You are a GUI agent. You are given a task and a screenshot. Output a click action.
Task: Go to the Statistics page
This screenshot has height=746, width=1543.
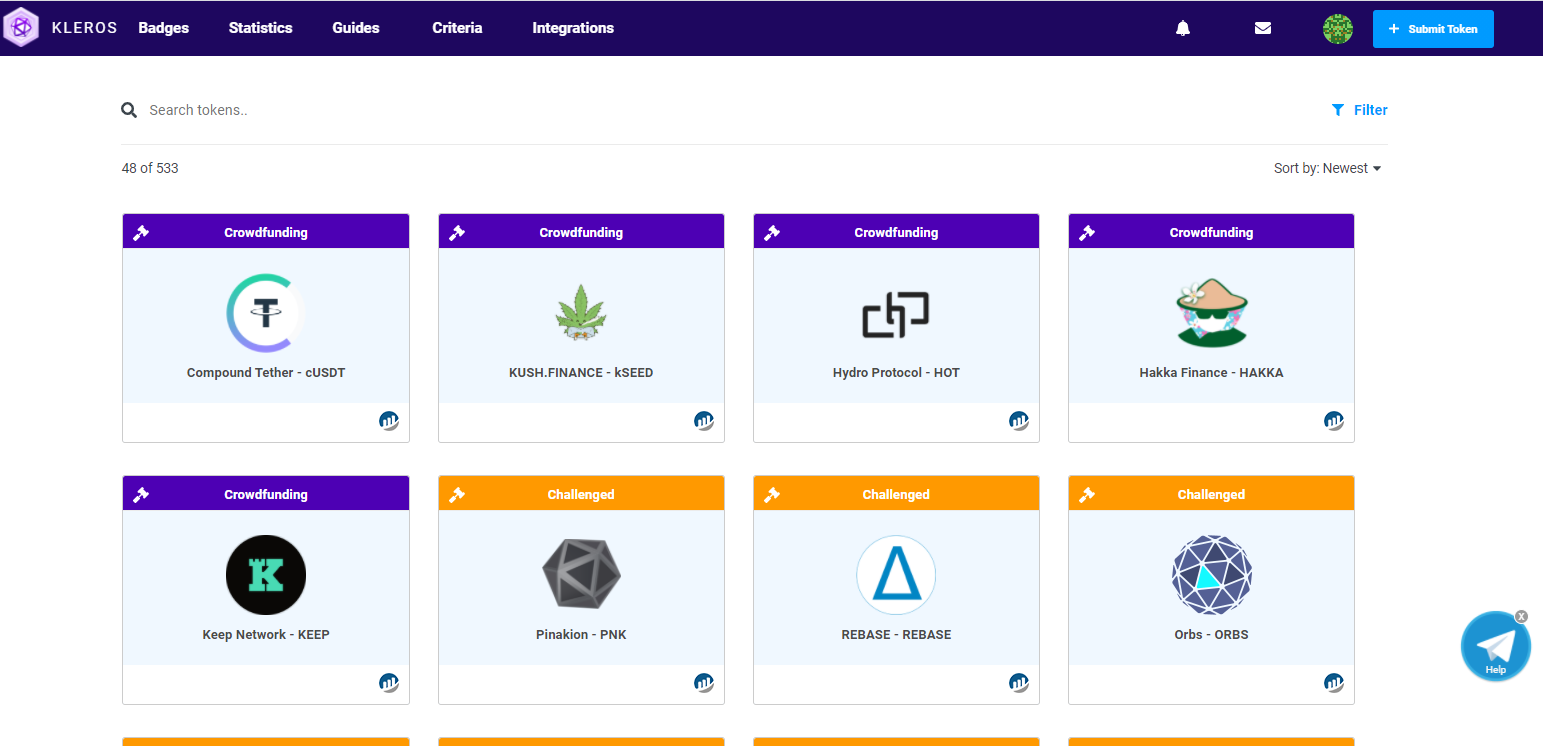(260, 28)
